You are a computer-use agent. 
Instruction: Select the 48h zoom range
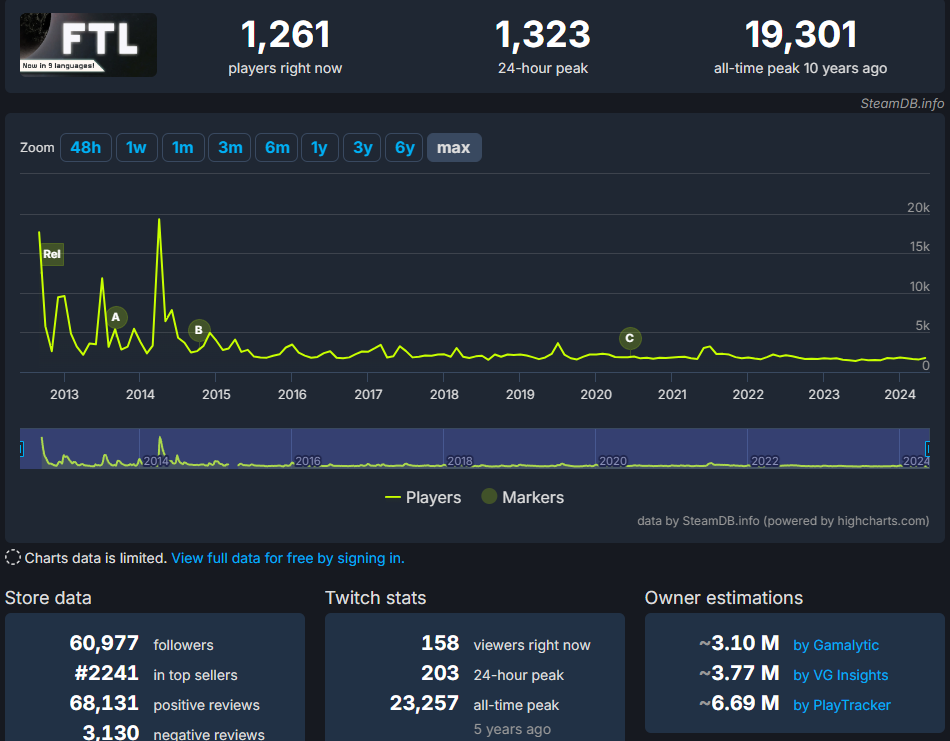tap(85, 148)
